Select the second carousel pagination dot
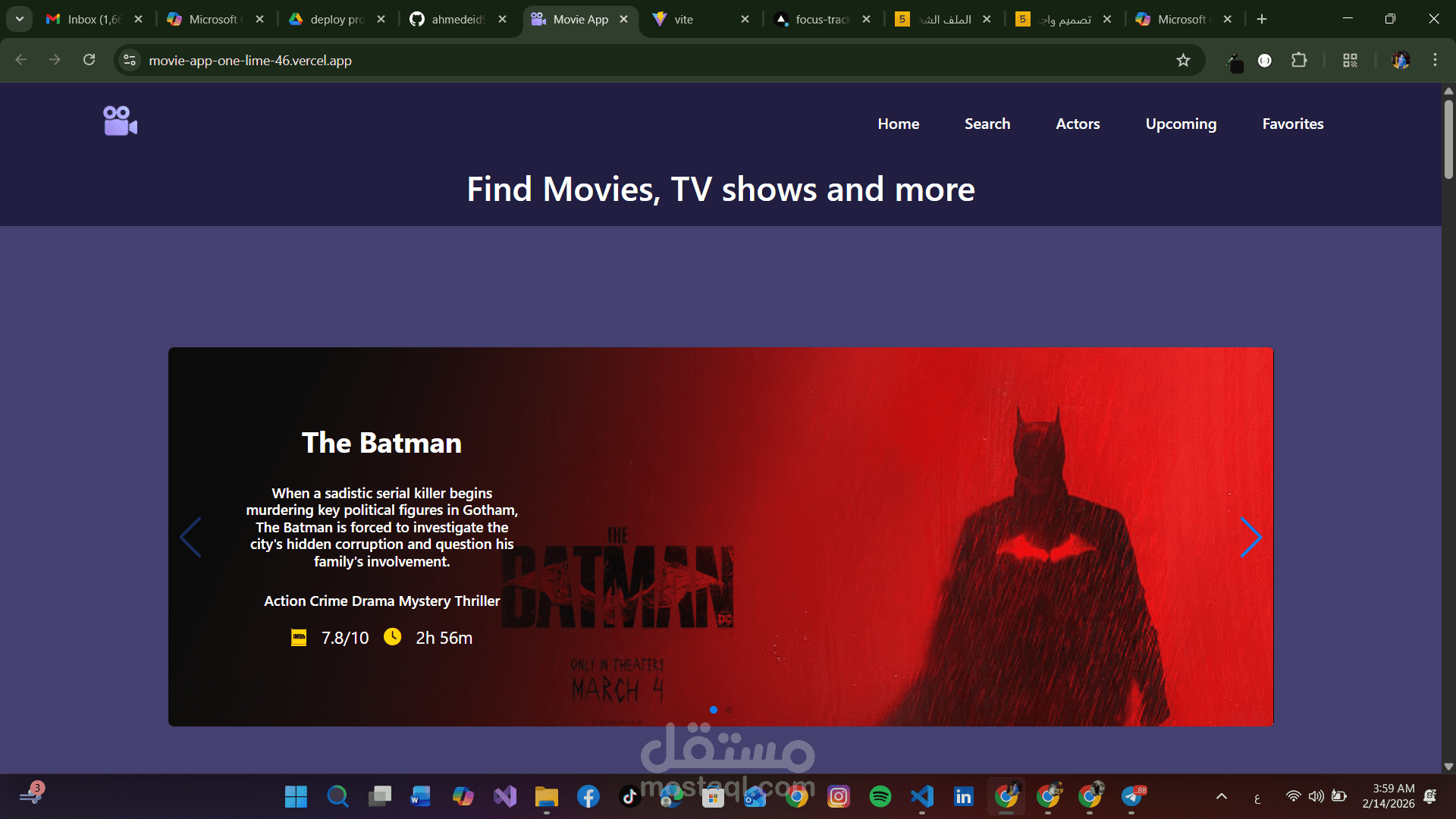Screen dimensions: 1456x819 pos(729,710)
